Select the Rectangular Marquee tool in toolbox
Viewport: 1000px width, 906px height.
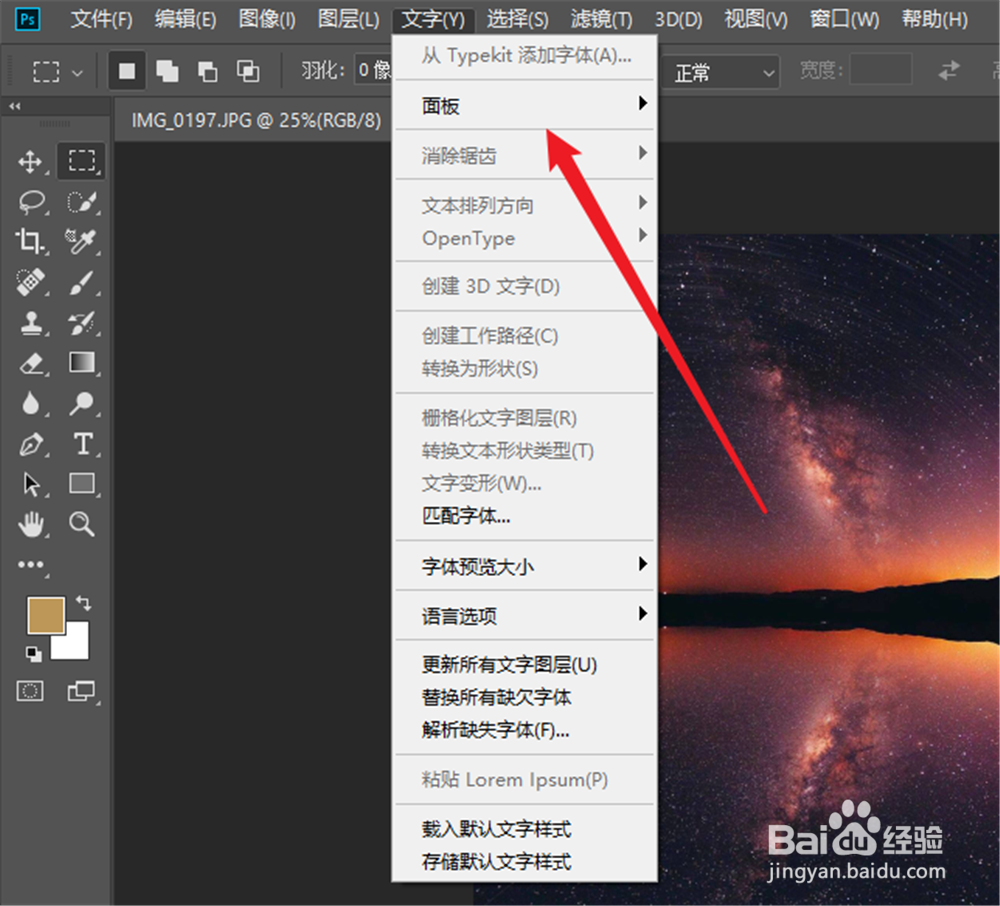click(82, 161)
